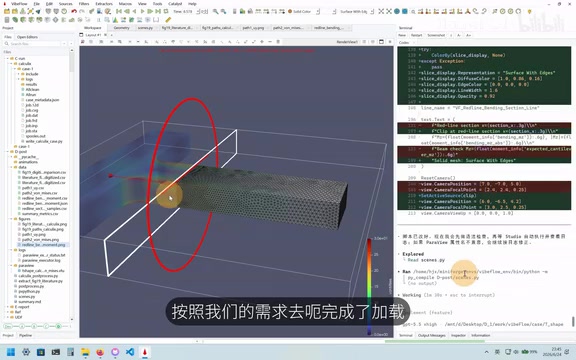Viewport: 576px width, 360px height.
Task: Open the Filters menu
Action: coord(84,4)
